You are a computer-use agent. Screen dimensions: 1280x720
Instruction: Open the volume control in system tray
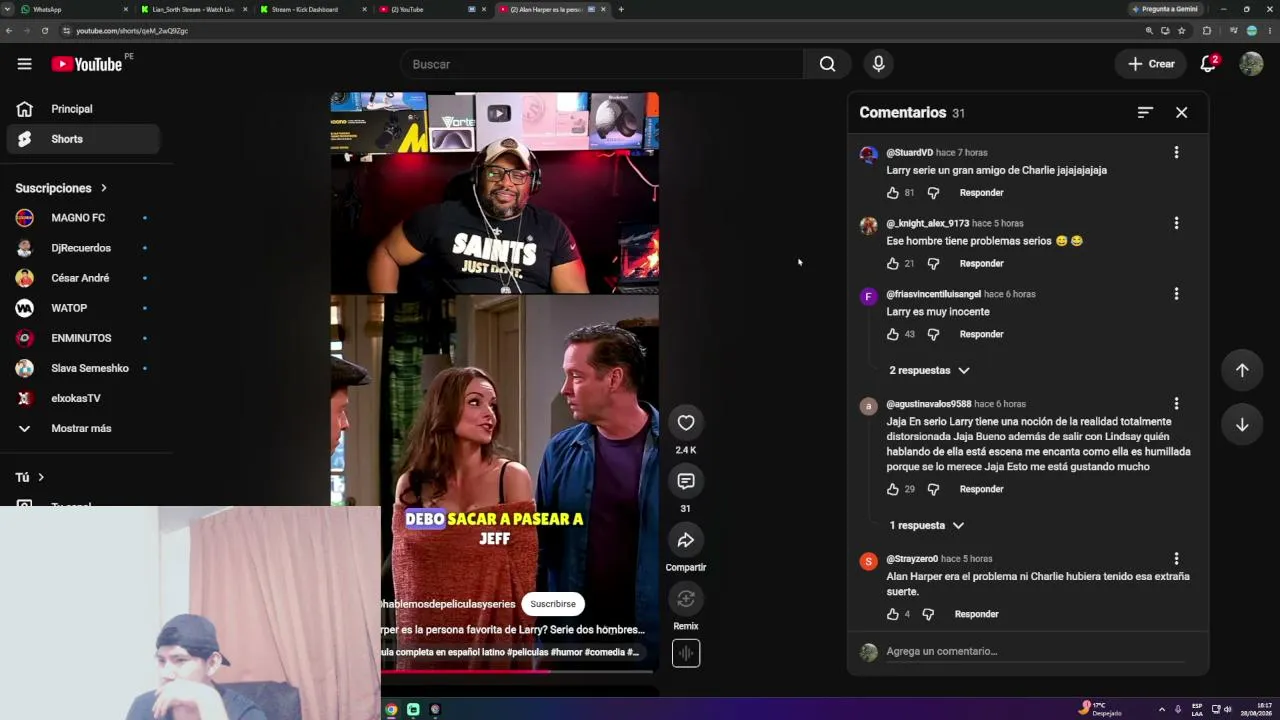click(x=1227, y=709)
